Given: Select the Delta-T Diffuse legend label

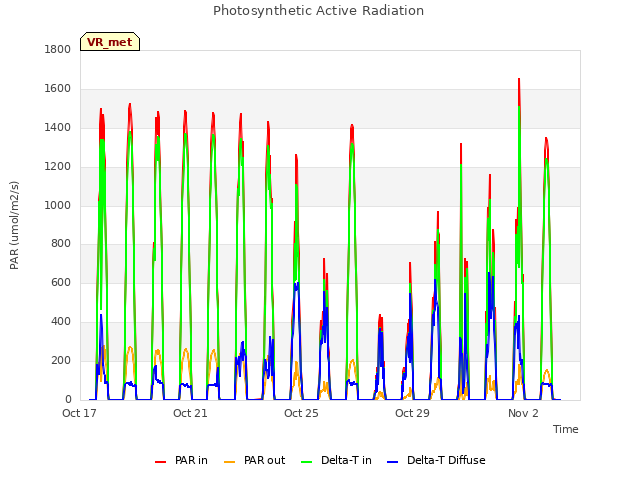Looking at the screenshot, I should [446, 460].
